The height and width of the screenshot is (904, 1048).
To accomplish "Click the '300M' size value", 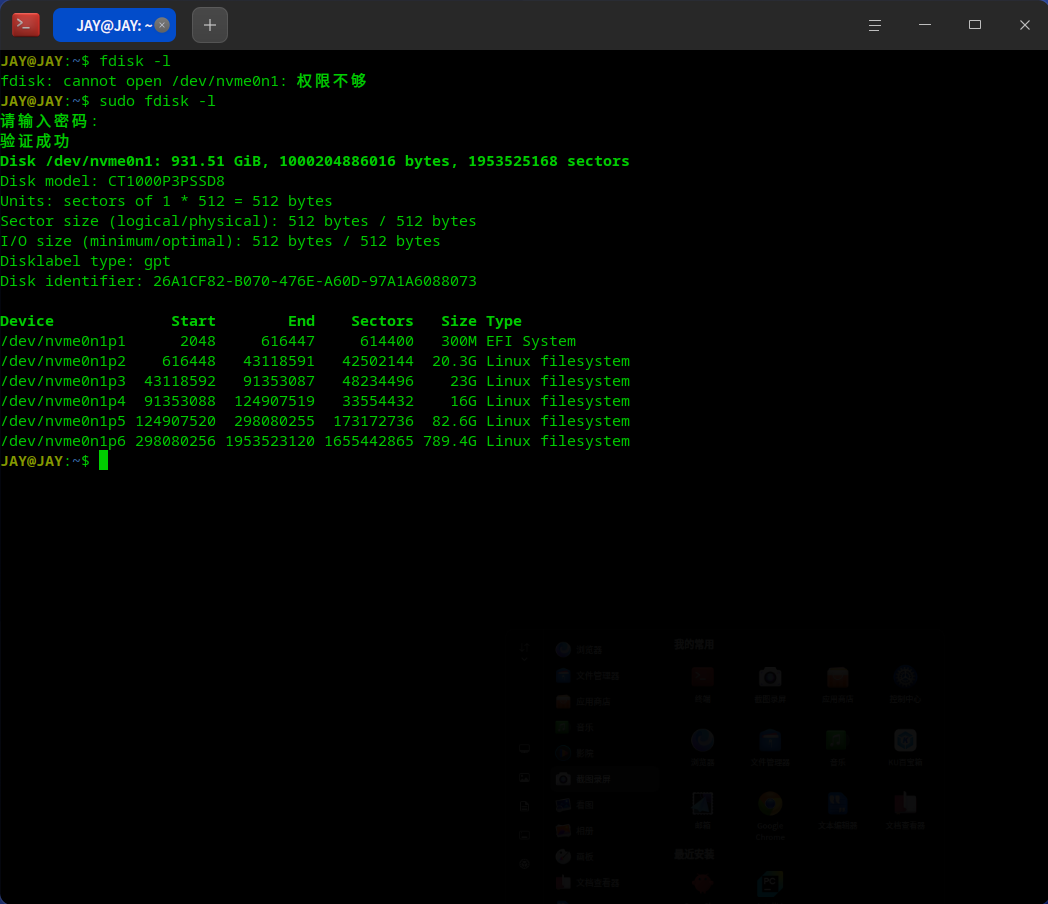I will point(459,341).
